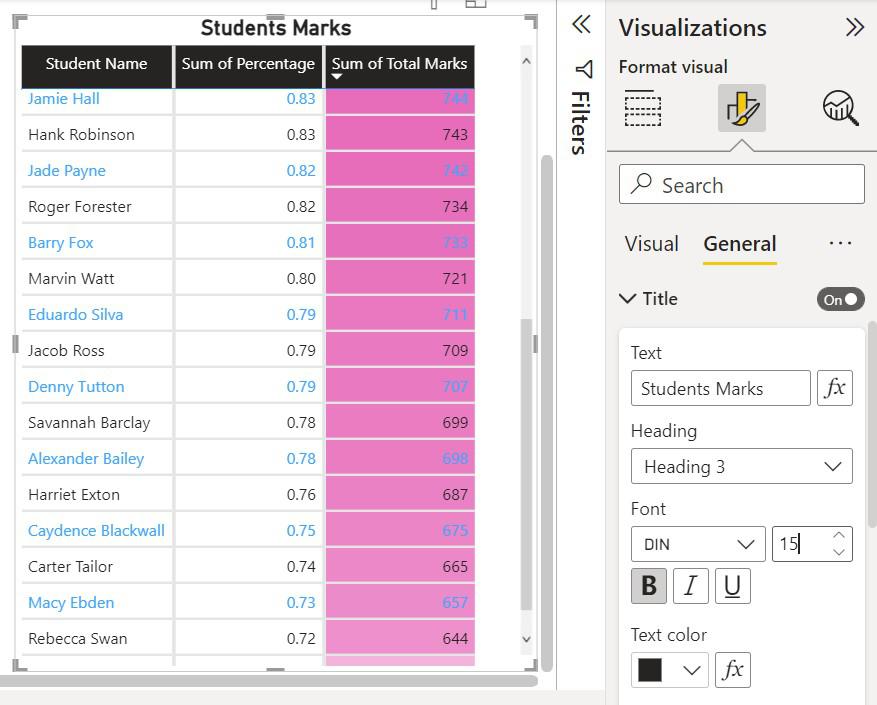Collapse the Visualizations pane arrows

(x=854, y=27)
